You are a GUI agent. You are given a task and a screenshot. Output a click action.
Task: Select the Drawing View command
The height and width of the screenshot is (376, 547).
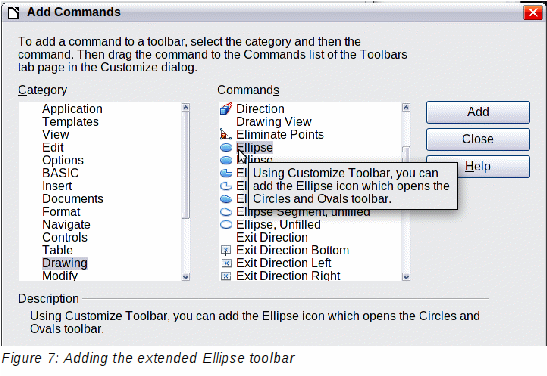(x=274, y=122)
